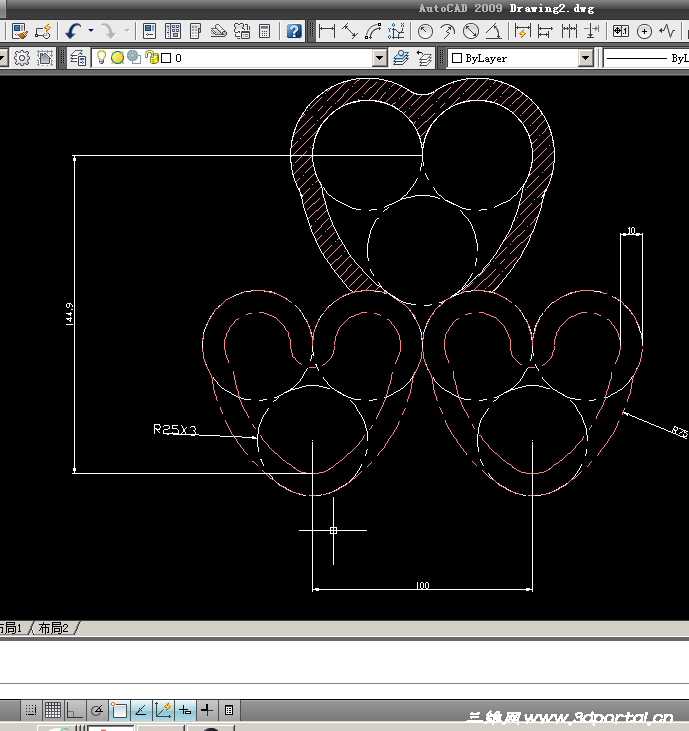Viewport: 689px width, 731px height.
Task: Open Sheet Set Manager icon
Action: tap(219, 31)
